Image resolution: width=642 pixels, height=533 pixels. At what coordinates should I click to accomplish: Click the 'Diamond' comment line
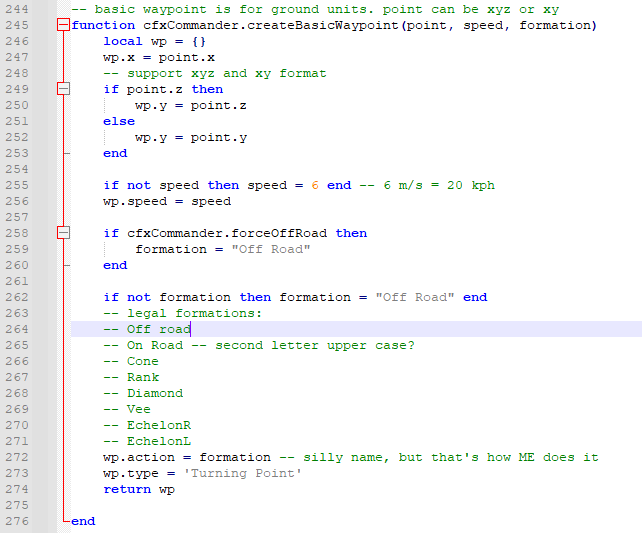coord(143,393)
